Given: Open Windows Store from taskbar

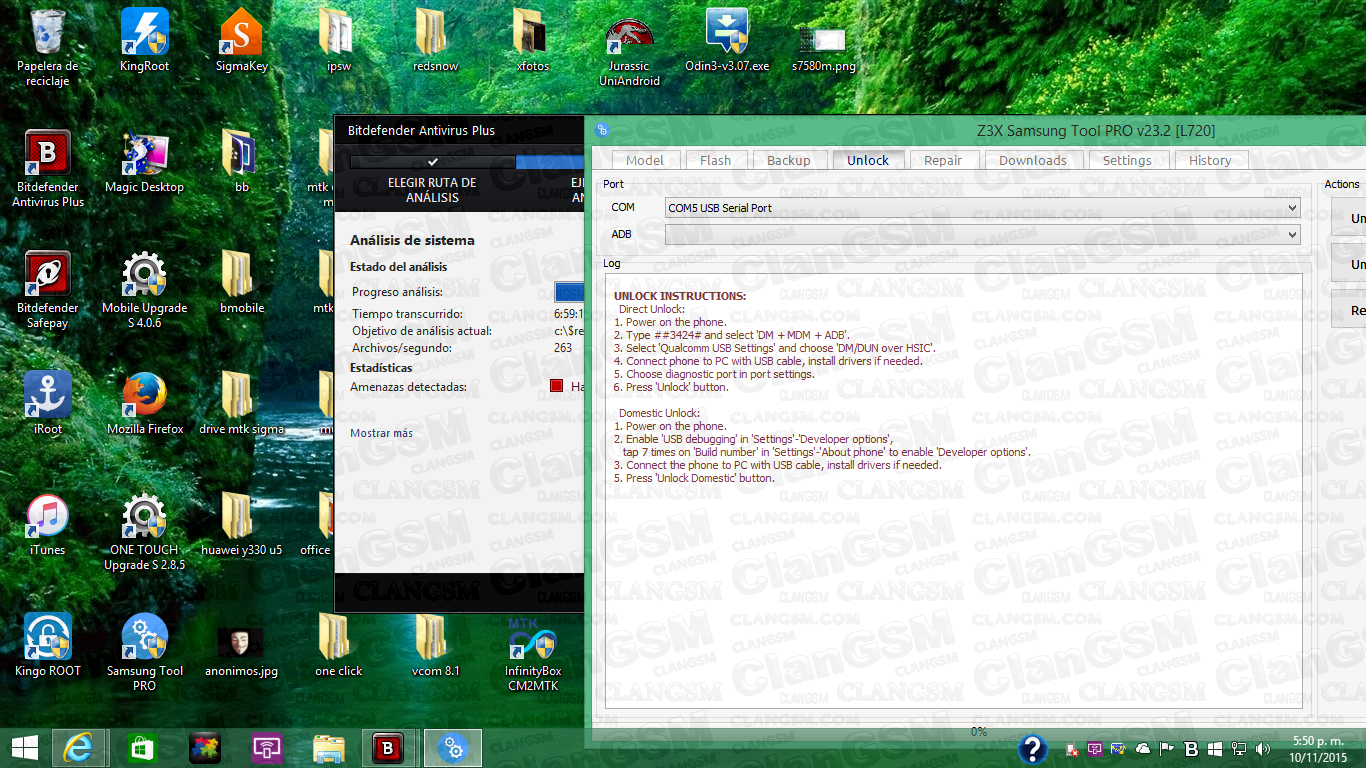Looking at the screenshot, I should (x=142, y=748).
